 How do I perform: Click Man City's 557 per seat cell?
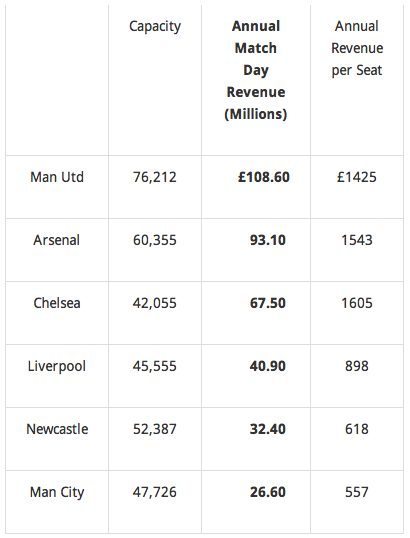[x=357, y=492]
